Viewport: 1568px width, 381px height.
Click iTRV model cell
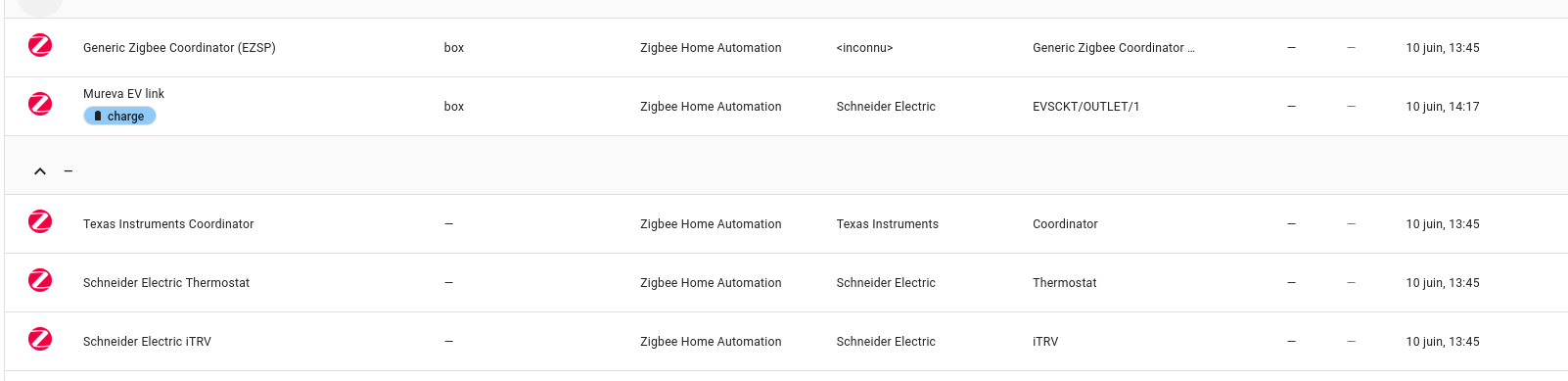click(x=1045, y=342)
